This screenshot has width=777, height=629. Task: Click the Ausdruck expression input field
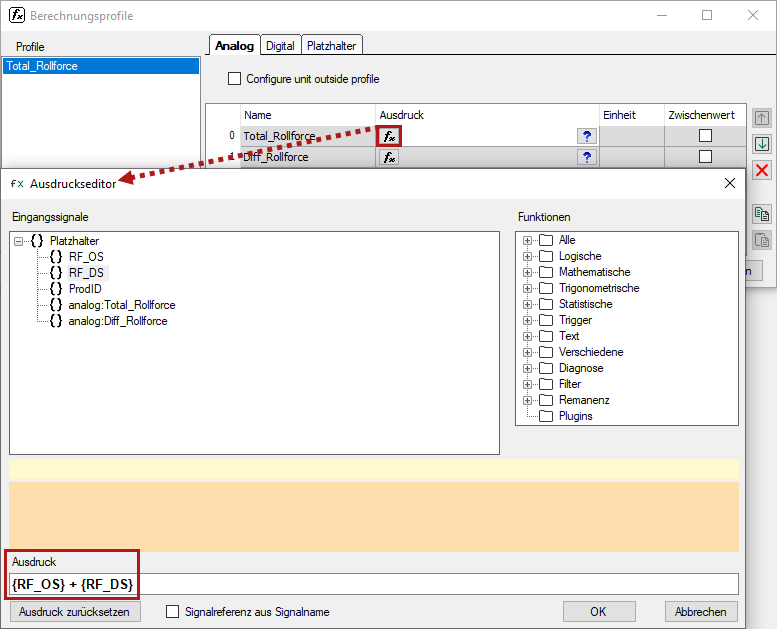click(374, 584)
